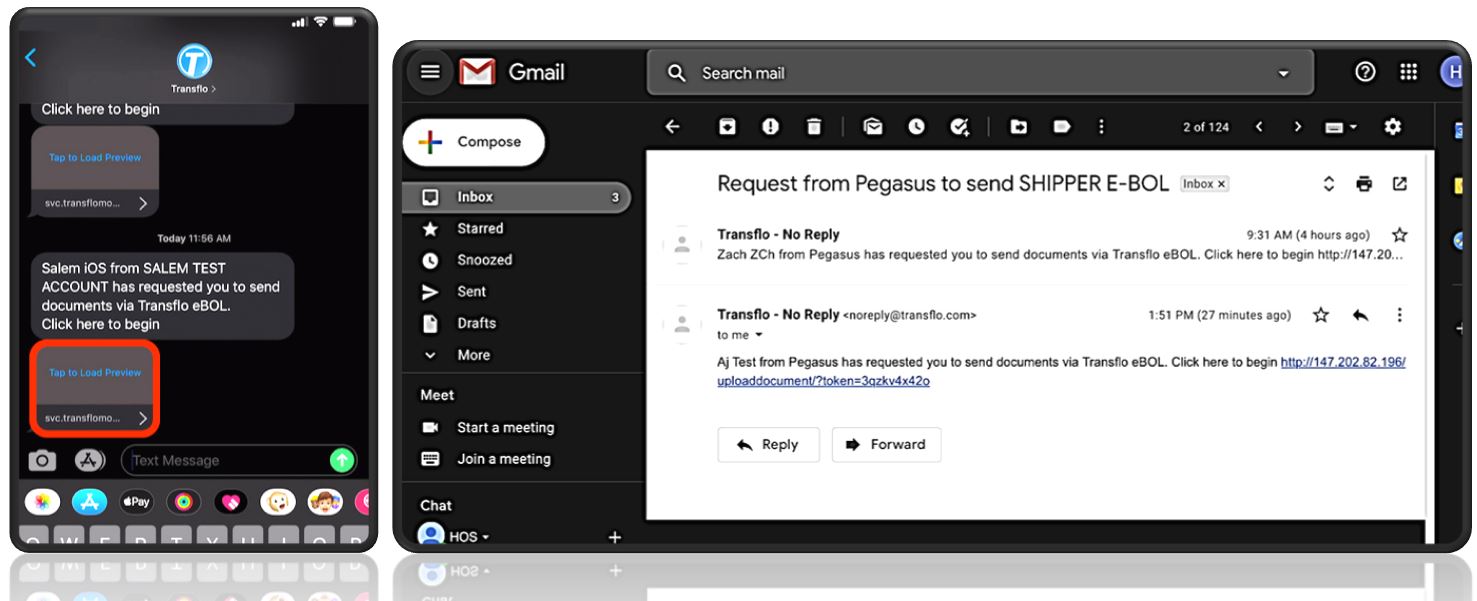Screen dimensions: 1477x601
Task: Open input tools dropdown
Action: tap(1341, 127)
